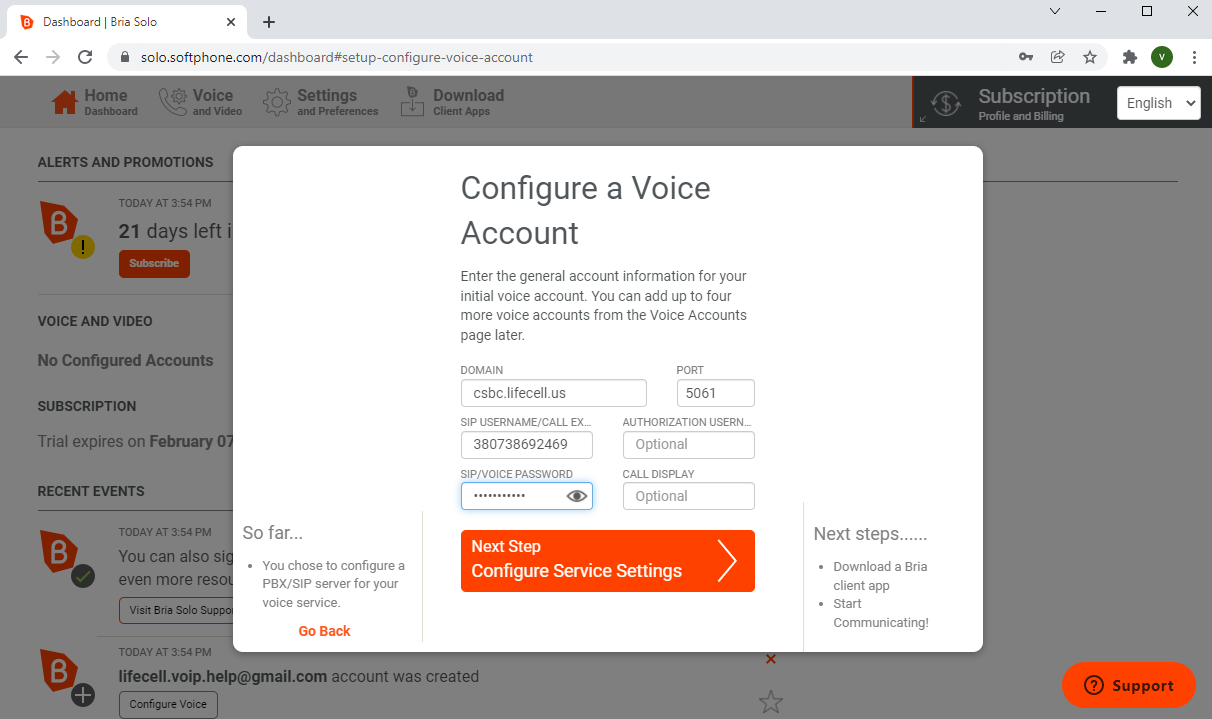Open Subscription Profile and Billing
The width and height of the screenshot is (1212, 719).
click(1012, 103)
